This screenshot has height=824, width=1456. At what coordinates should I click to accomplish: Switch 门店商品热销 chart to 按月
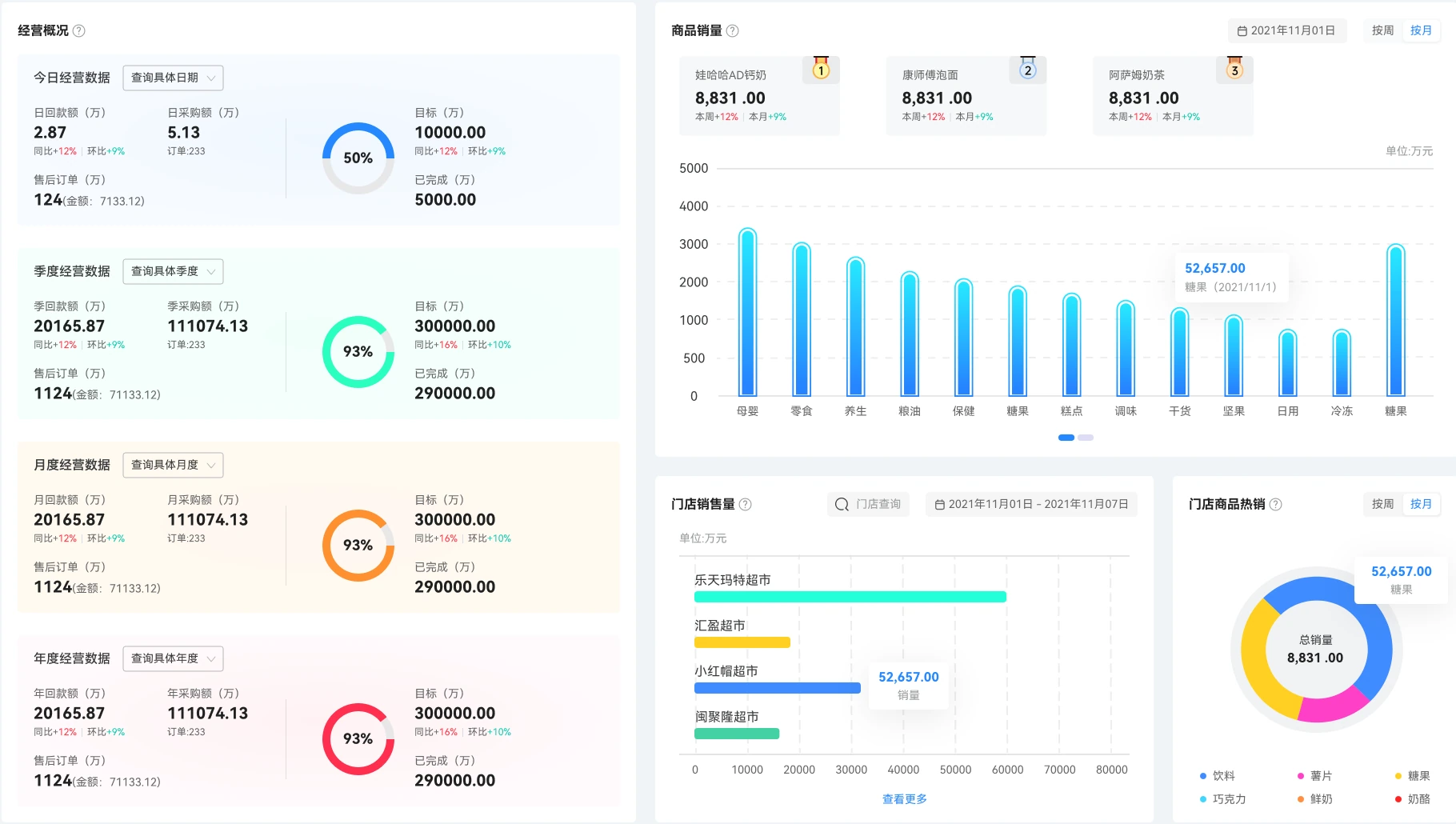coord(1421,504)
